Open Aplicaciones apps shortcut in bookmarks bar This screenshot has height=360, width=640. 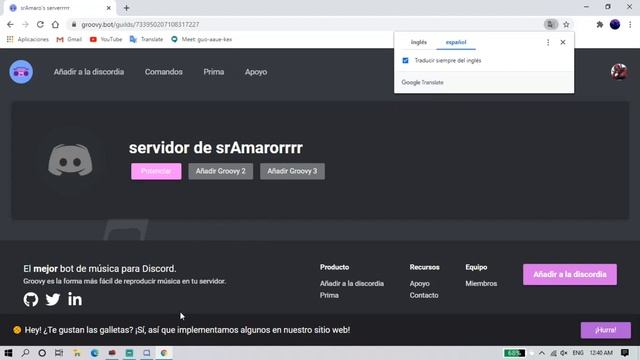(28, 39)
